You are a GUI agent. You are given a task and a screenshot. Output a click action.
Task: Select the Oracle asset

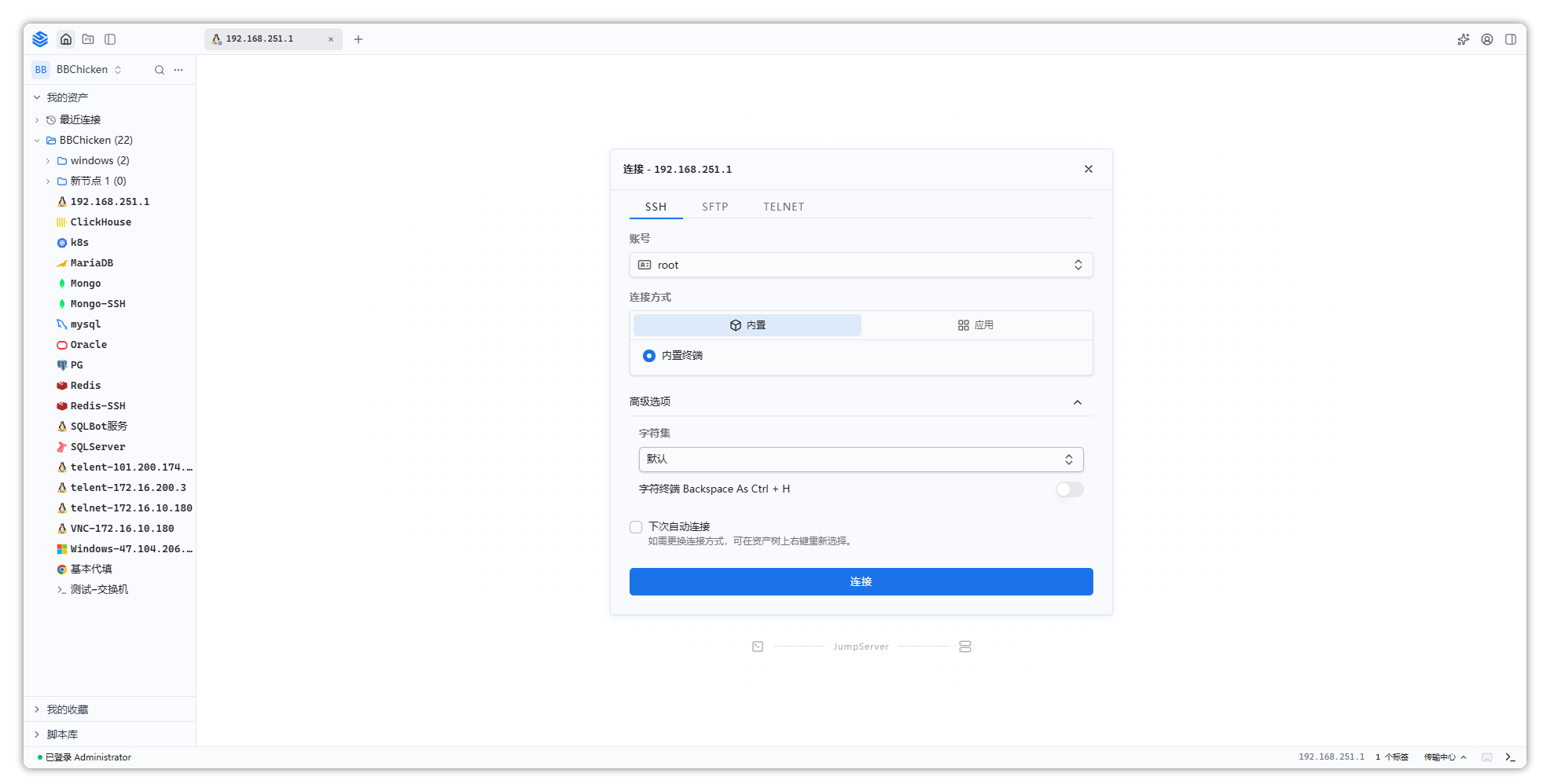pyautogui.click(x=88, y=345)
